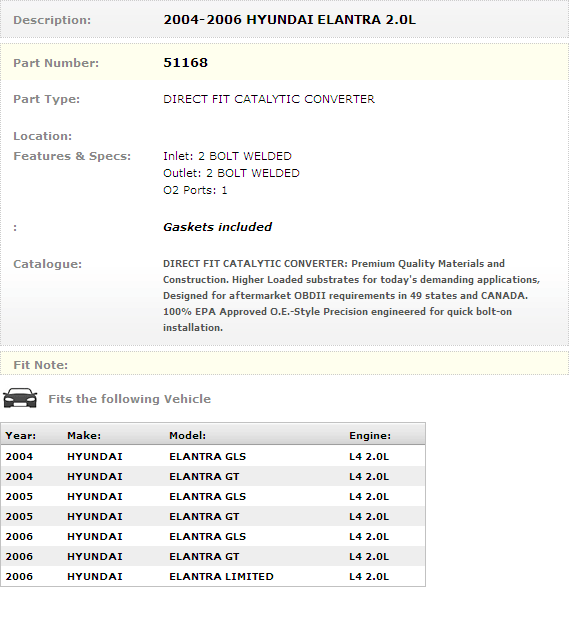Click DIRECT FIT CATALYTIC CONVERTER part type

pos(269,99)
